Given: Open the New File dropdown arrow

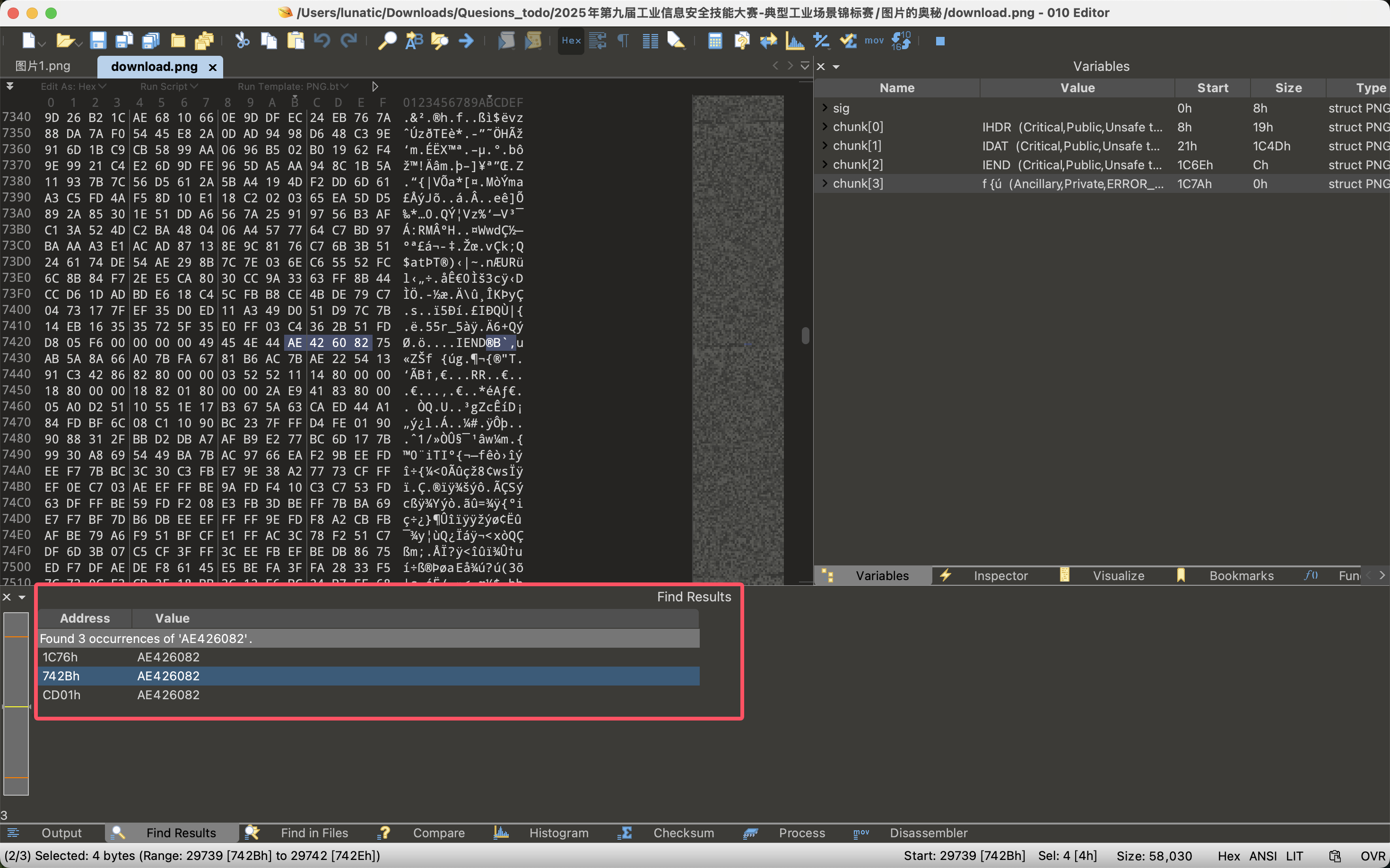Looking at the screenshot, I should pos(43,43).
